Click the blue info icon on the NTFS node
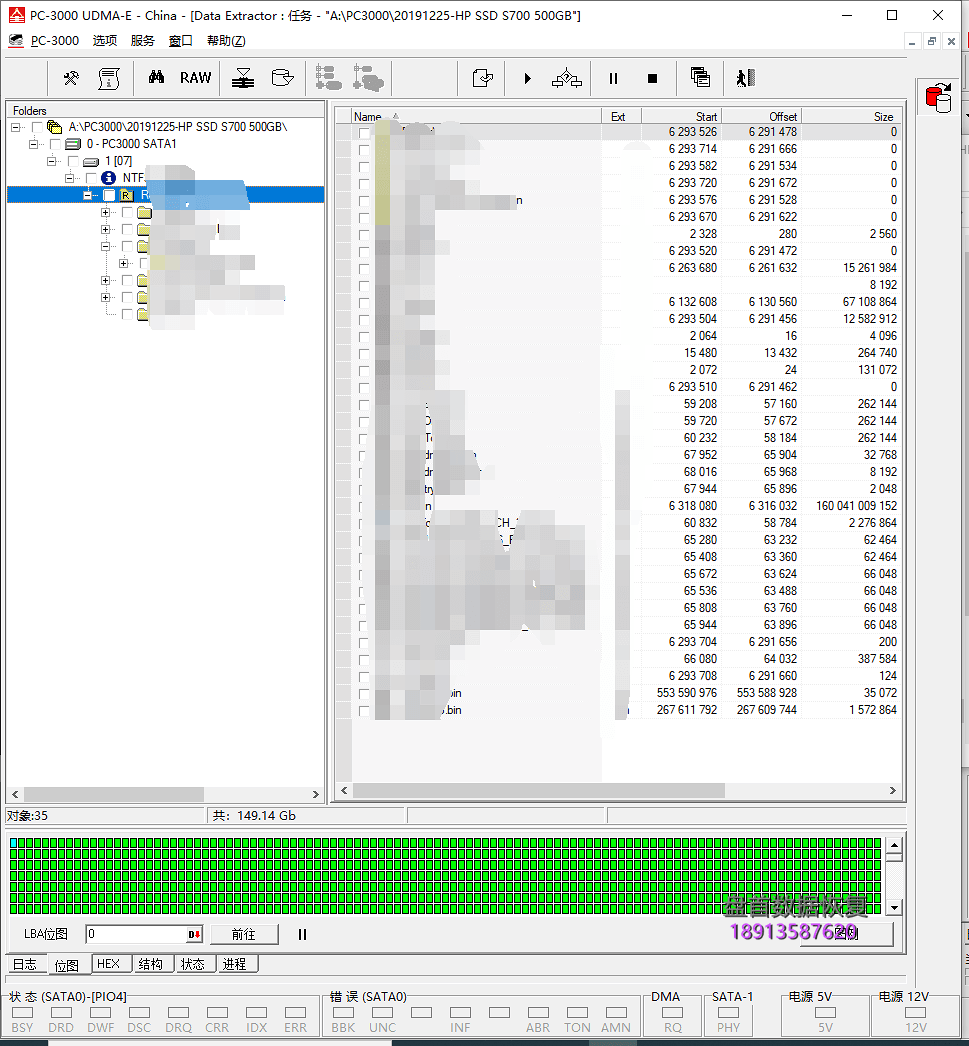This screenshot has width=969, height=1046. (x=108, y=178)
